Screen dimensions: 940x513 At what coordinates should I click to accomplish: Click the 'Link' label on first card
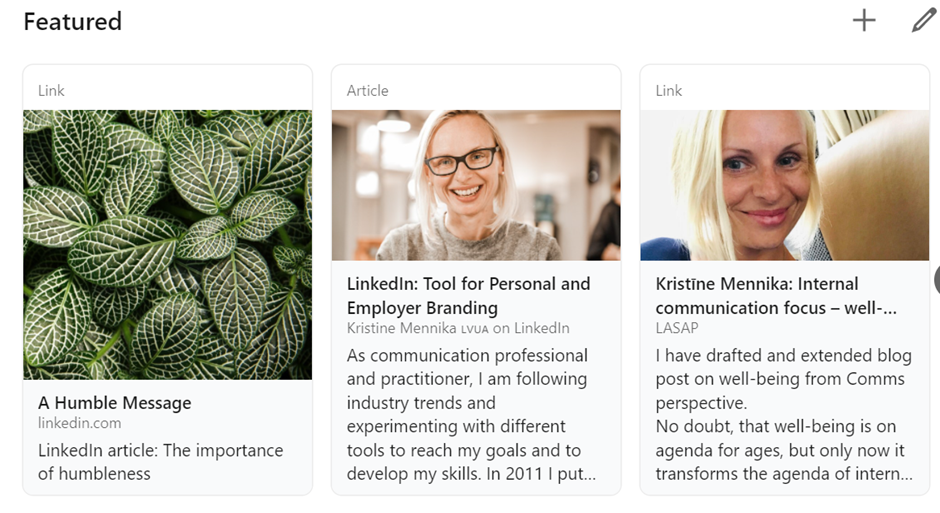(x=51, y=90)
